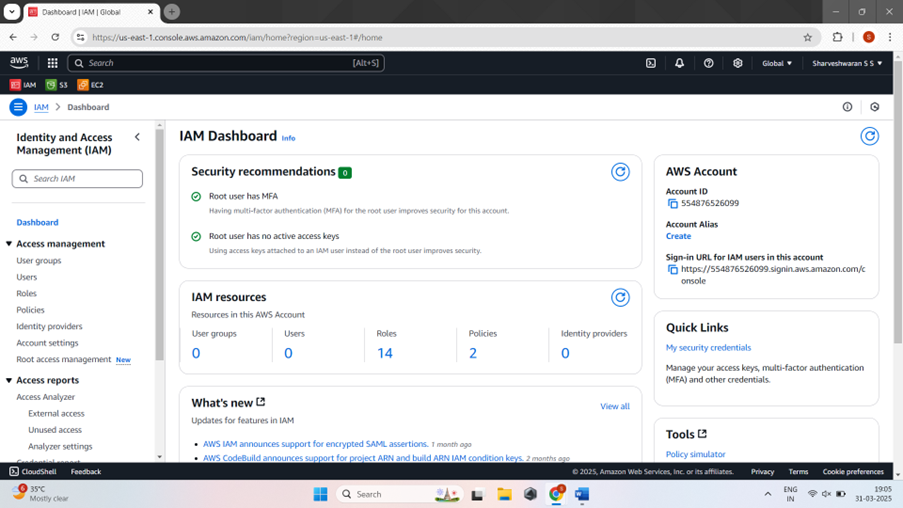Open the browser tab search dropdown

click(x=12, y=12)
